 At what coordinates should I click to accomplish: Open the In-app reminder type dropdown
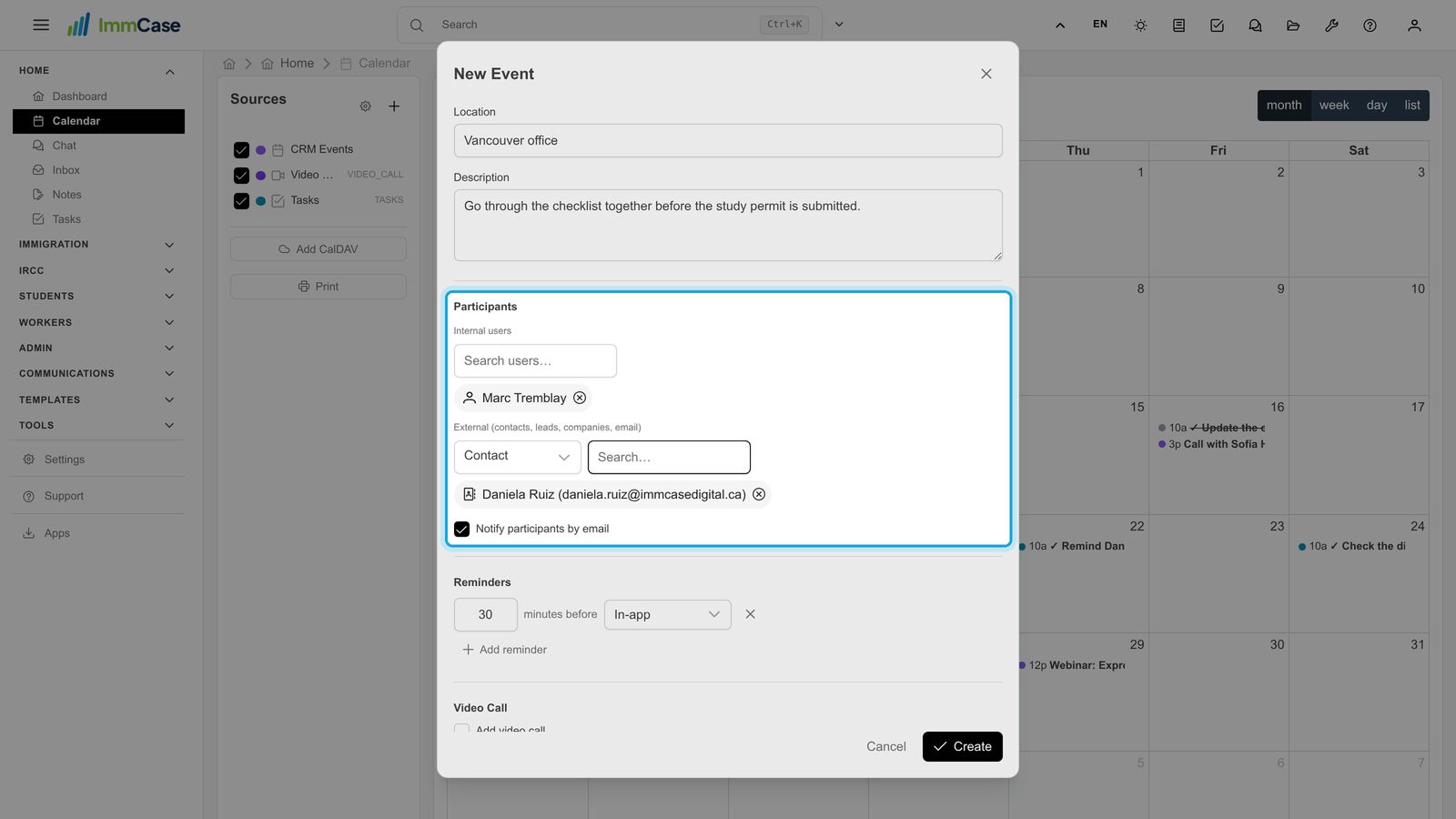click(x=667, y=615)
